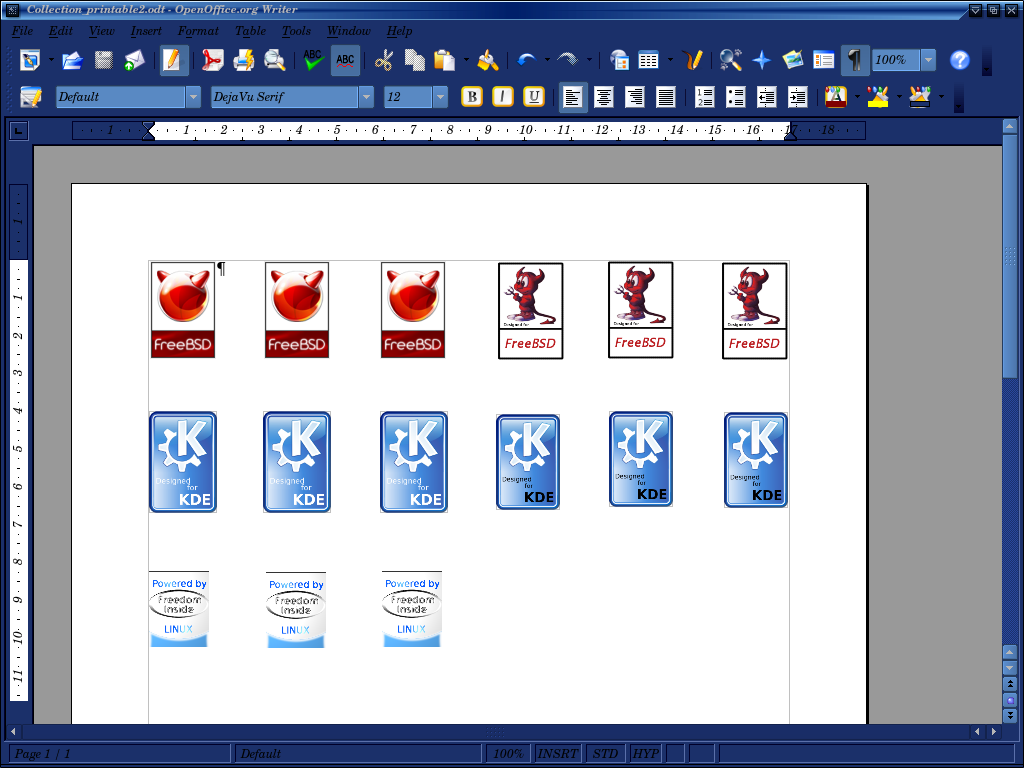Open the File menu
This screenshot has height=768, width=1024.
coord(22,31)
